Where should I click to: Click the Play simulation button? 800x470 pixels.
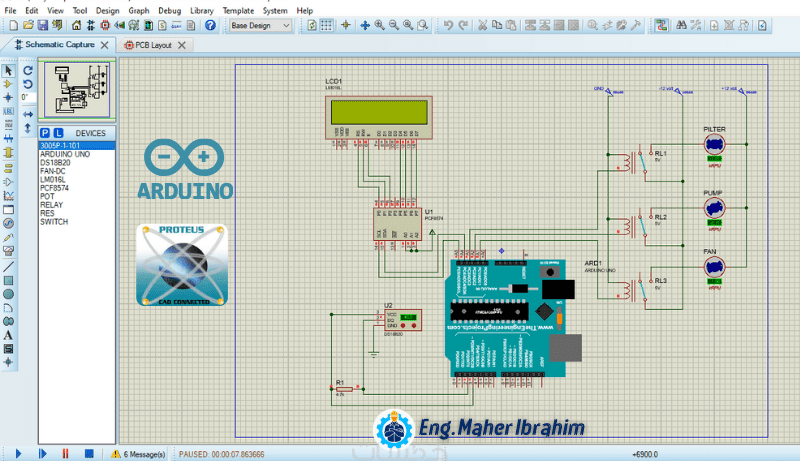pos(18,454)
